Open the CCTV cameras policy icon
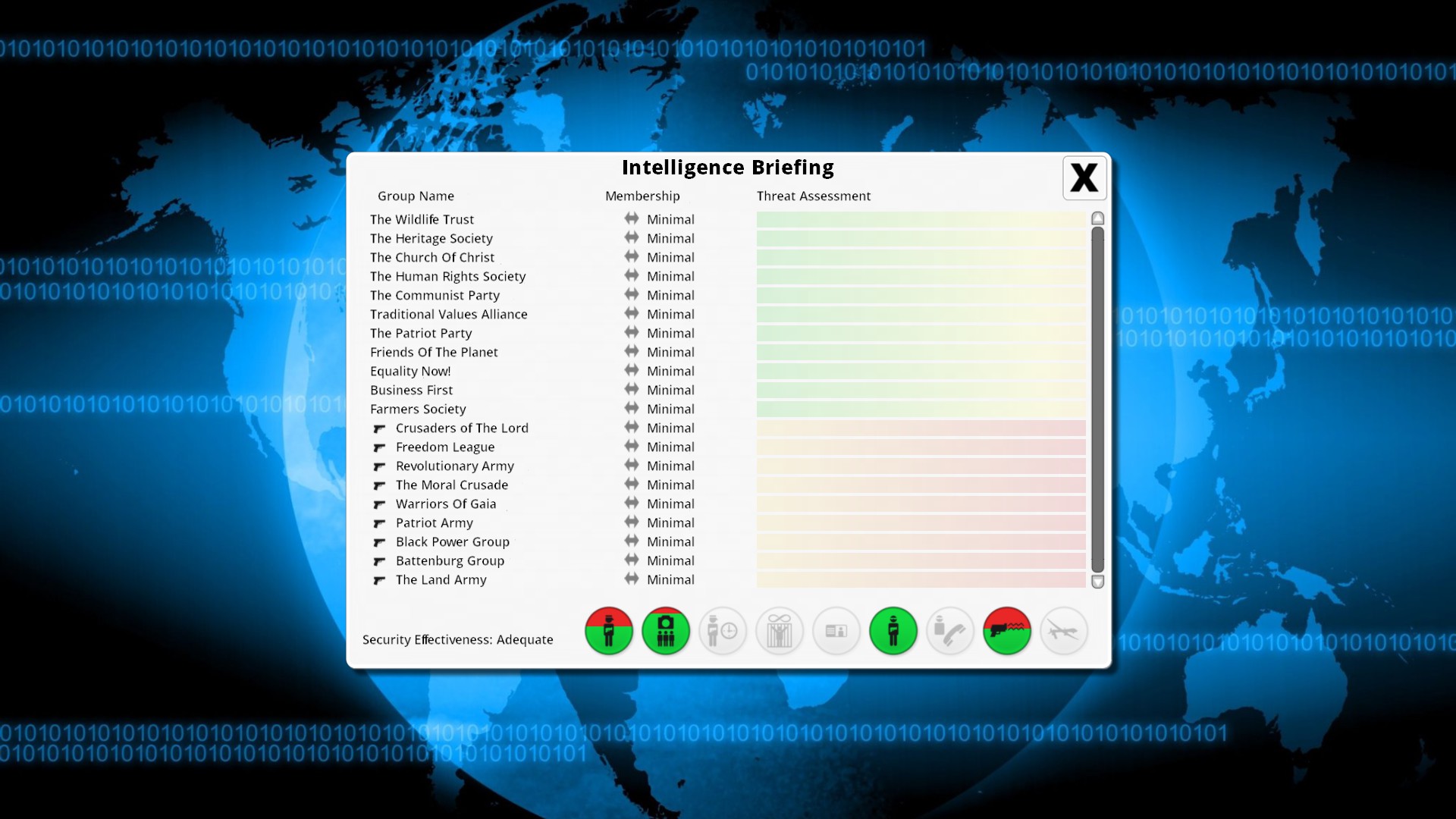Viewport: 1456px width, 819px height. (x=665, y=631)
